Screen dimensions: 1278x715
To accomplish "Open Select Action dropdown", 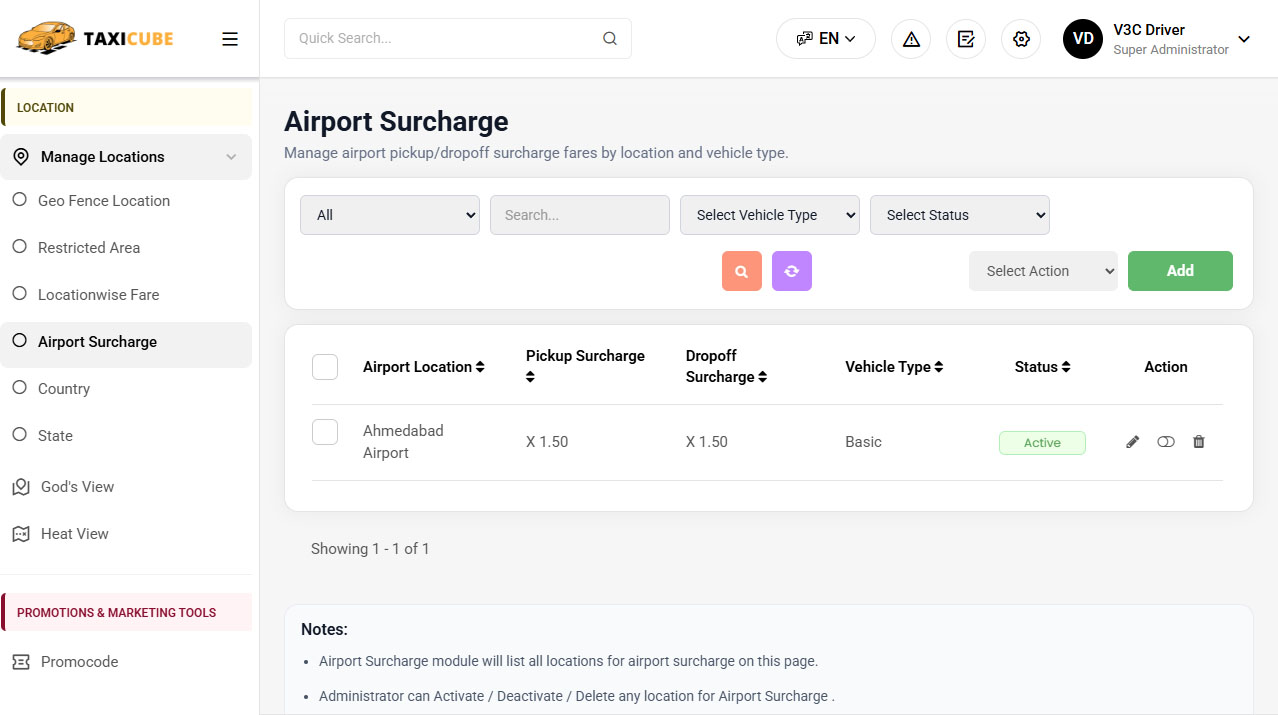I will [x=1043, y=271].
